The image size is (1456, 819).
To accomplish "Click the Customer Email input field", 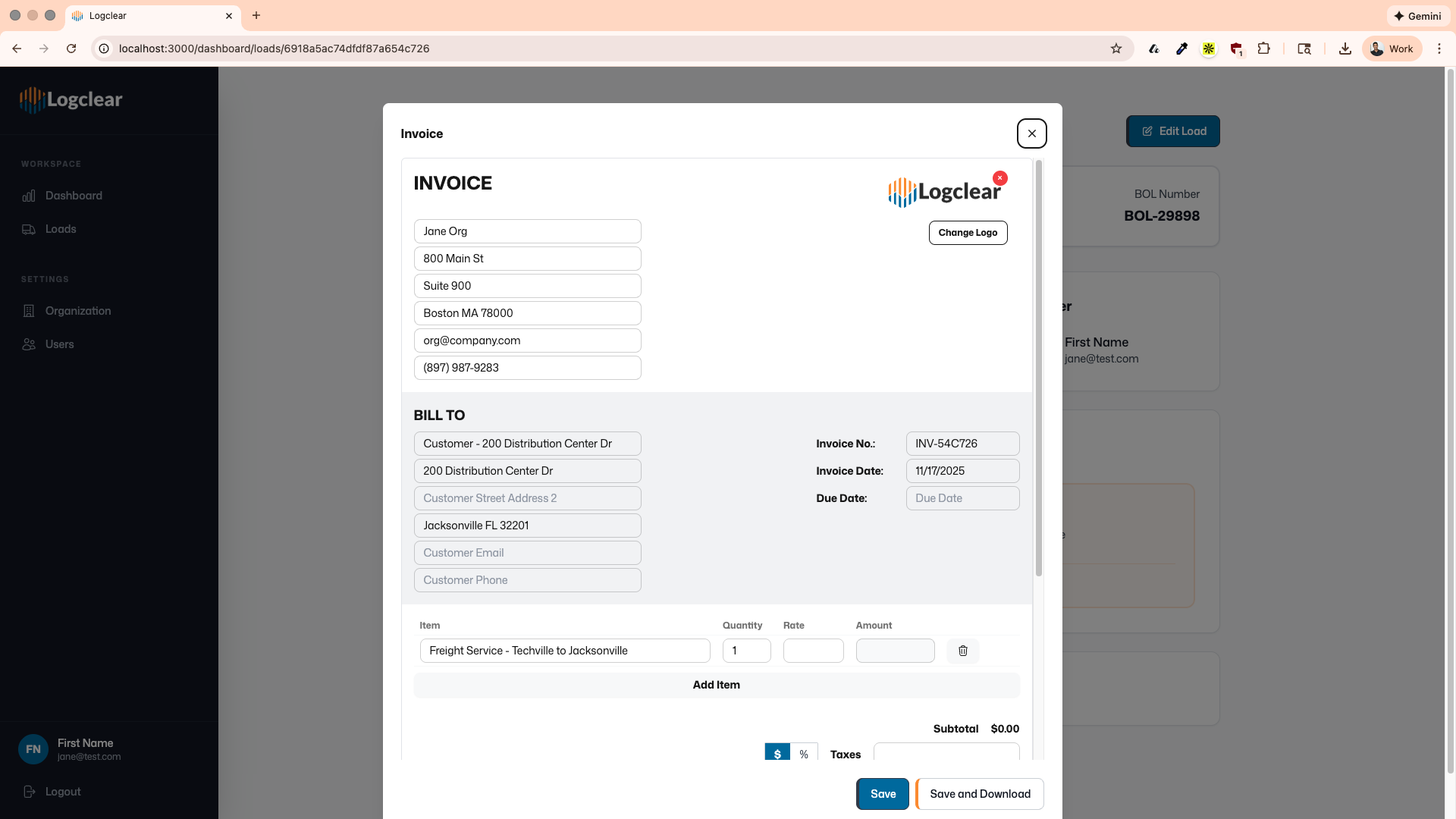I will [x=527, y=552].
